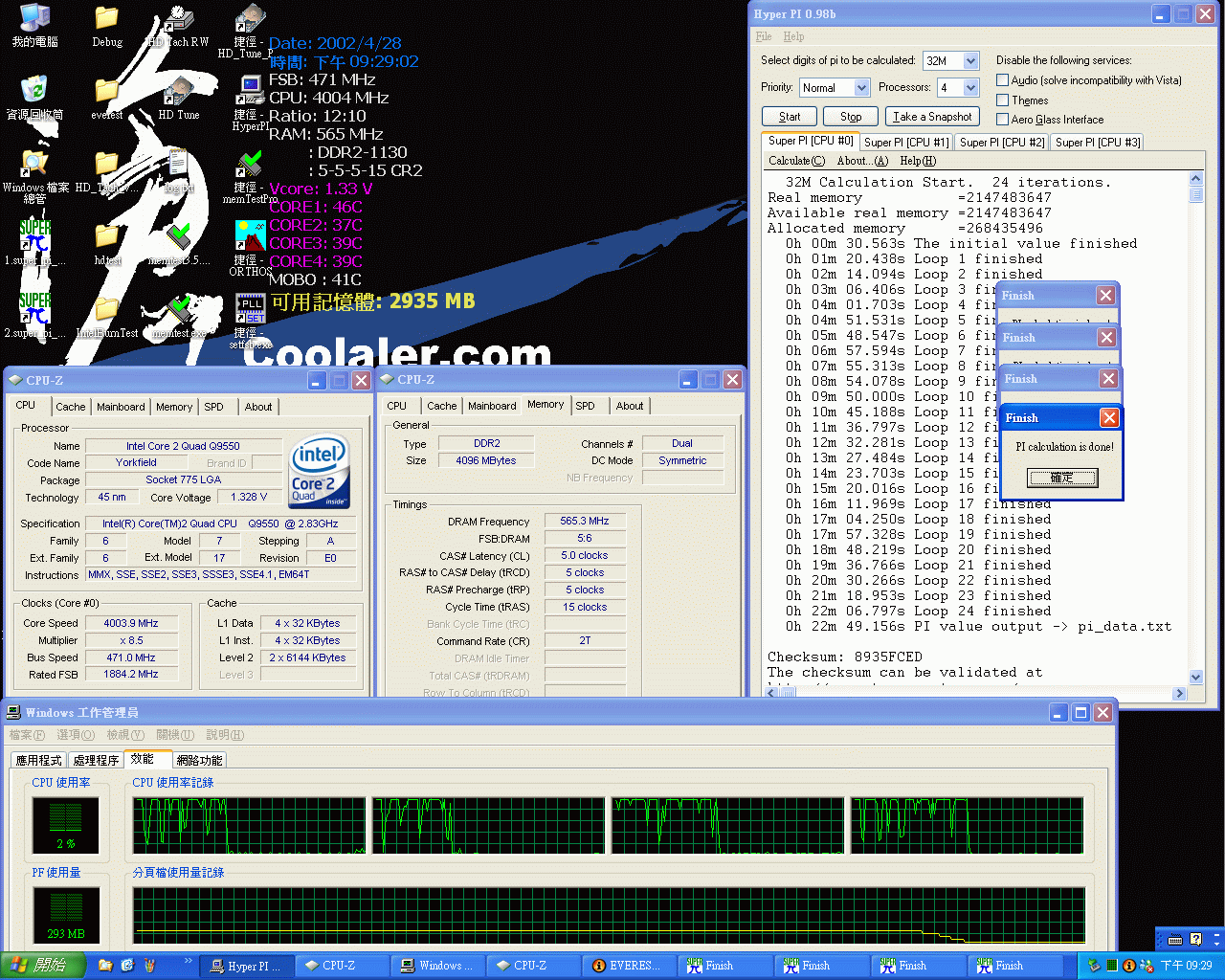Click the Take a Snapshot button
Viewport: 1225px width, 980px height.
(932, 117)
